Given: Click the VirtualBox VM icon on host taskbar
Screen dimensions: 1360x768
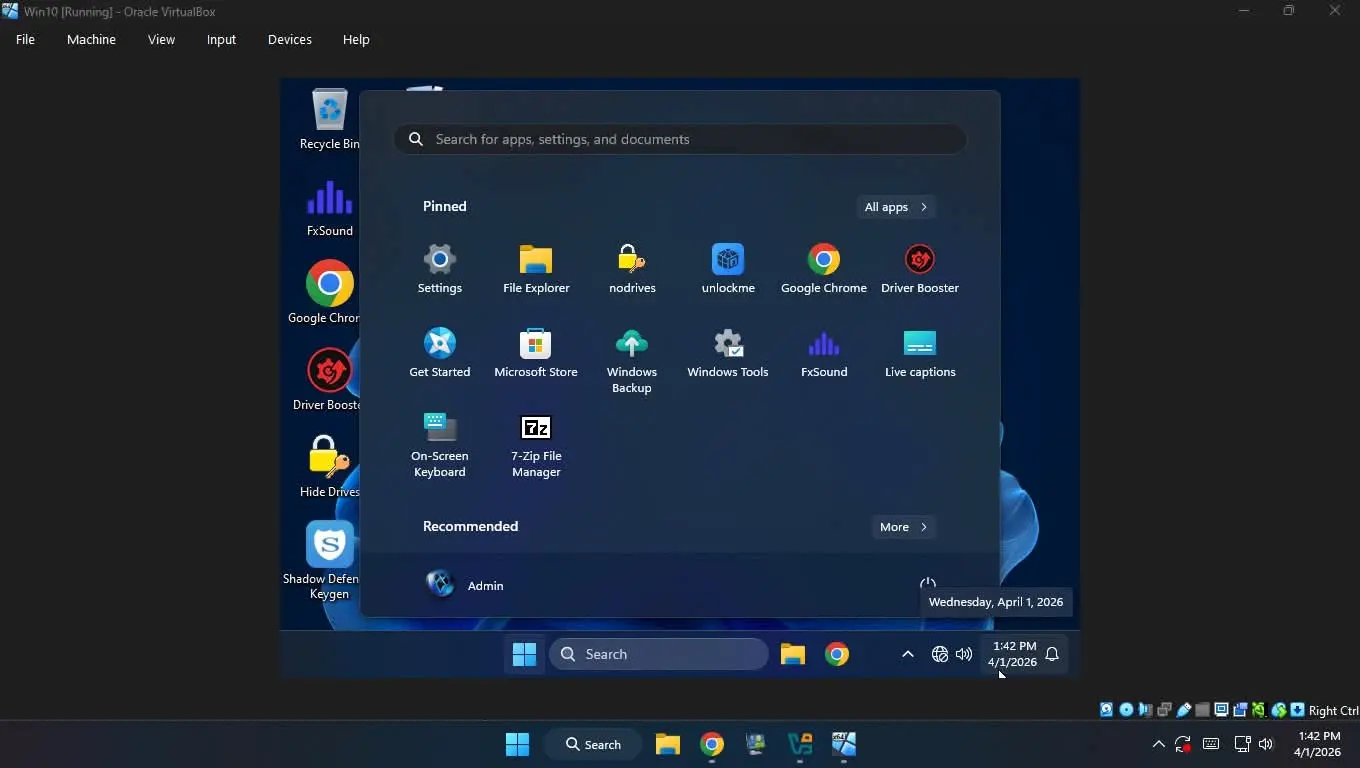Looking at the screenshot, I should [x=844, y=744].
